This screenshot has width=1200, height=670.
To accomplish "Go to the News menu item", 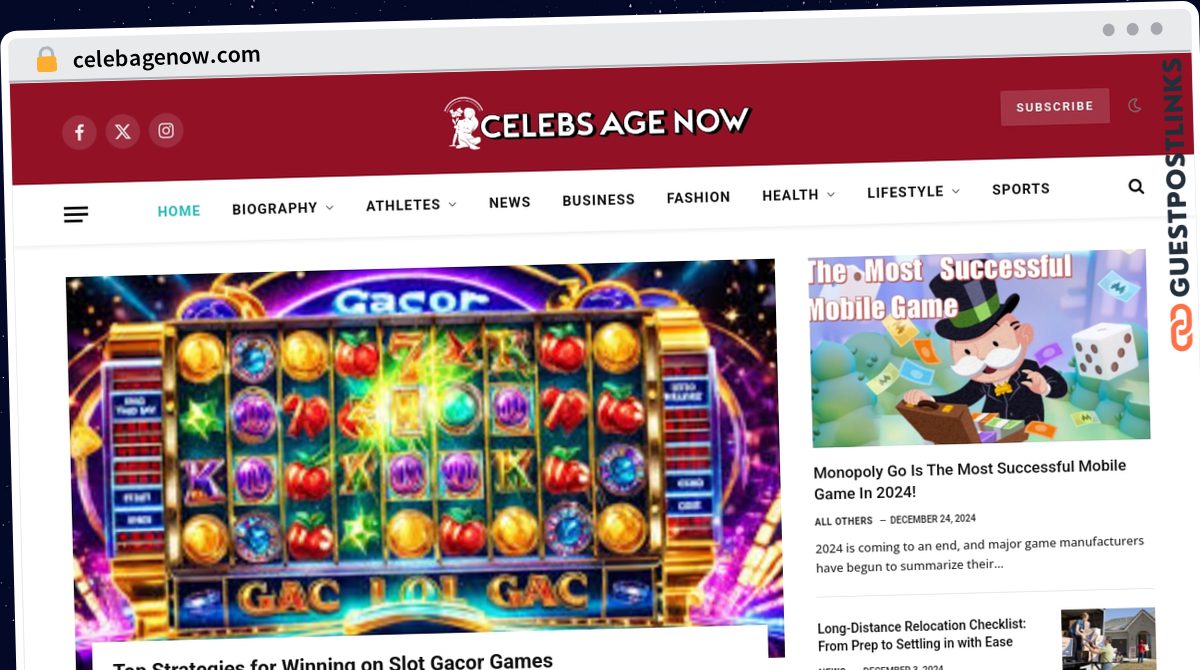I will pyautogui.click(x=510, y=202).
